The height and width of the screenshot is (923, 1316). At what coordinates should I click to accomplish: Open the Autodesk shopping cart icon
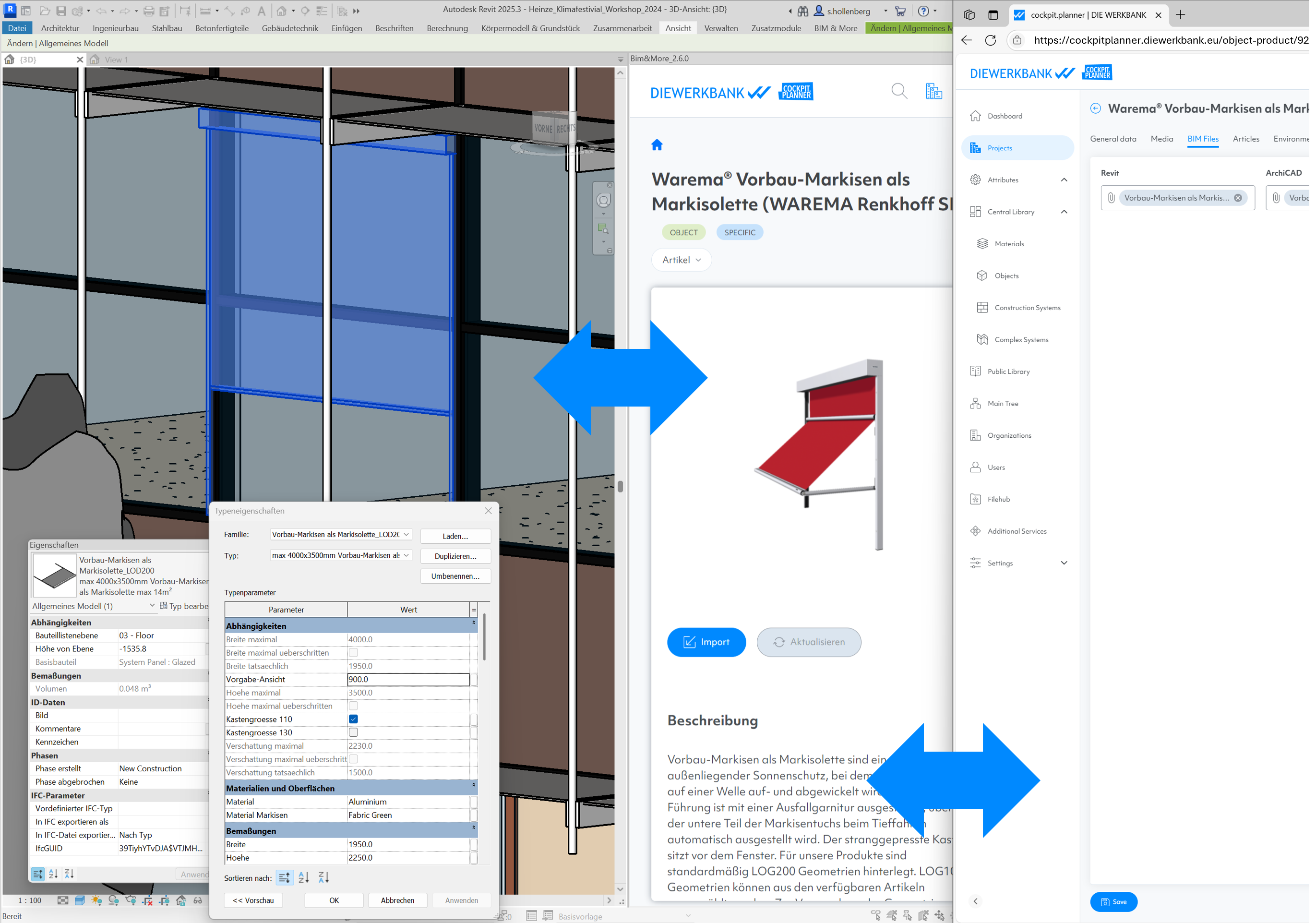pyautogui.click(x=900, y=11)
